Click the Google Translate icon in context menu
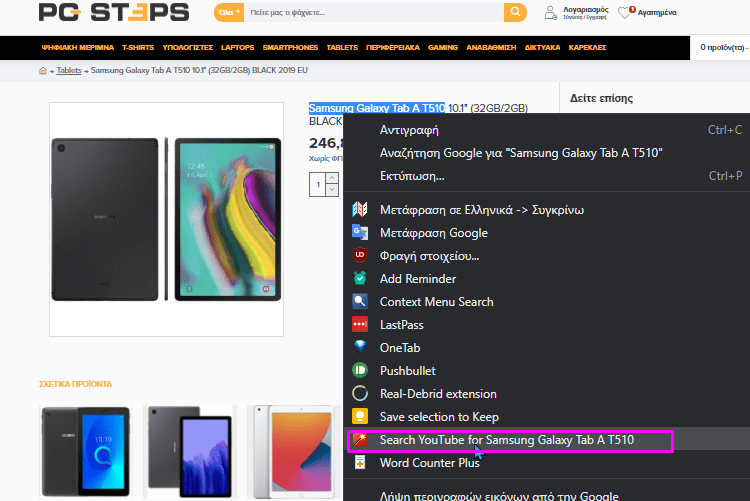The image size is (750, 501). [x=360, y=233]
